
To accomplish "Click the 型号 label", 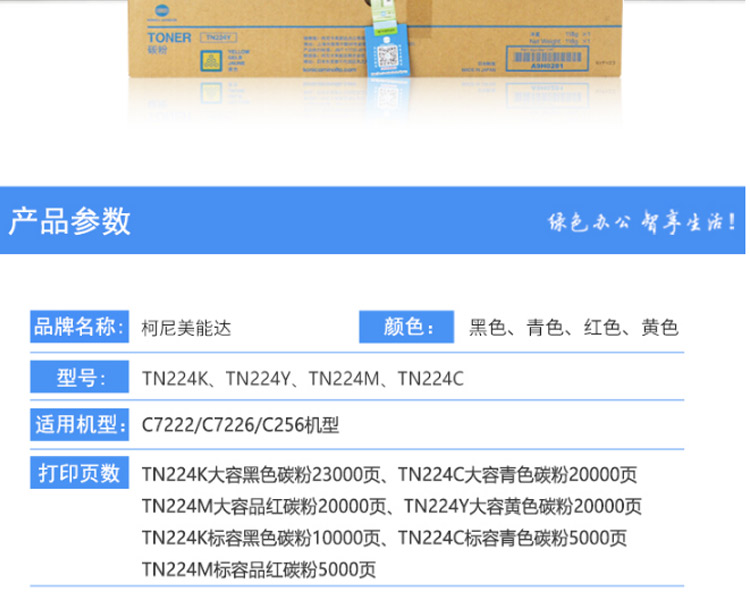I will (78, 378).
